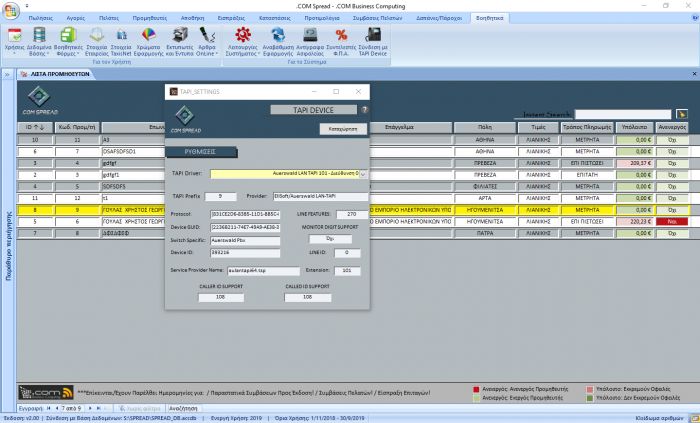Go to previous record navigation arrow
700x423 pixels.
coord(57,408)
